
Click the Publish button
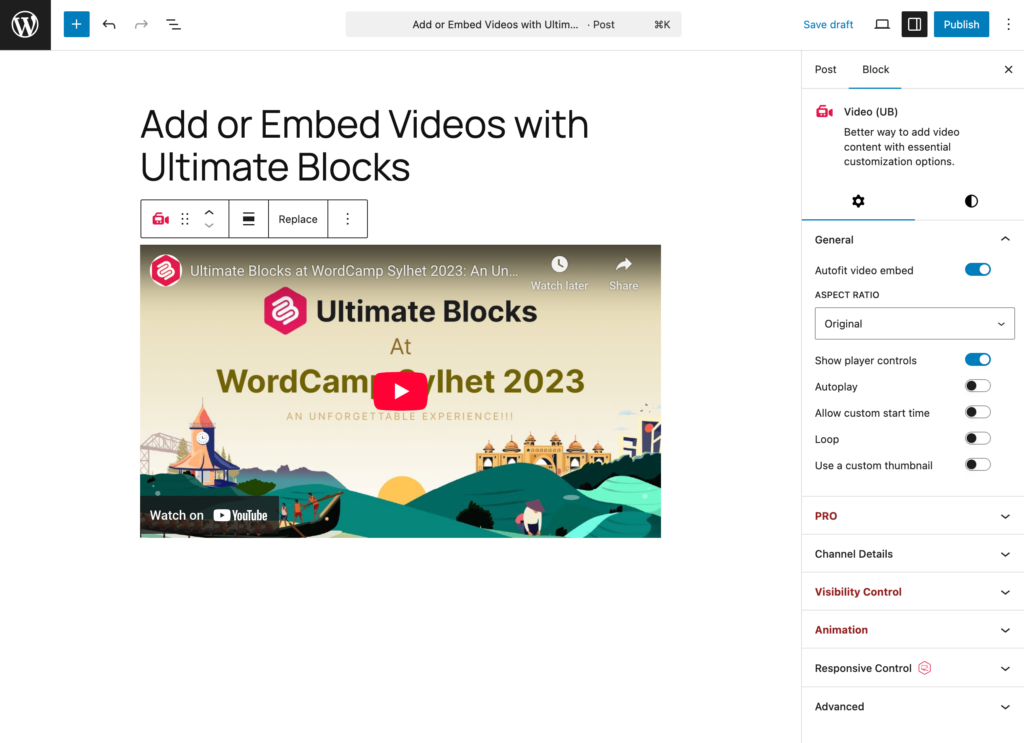961,24
